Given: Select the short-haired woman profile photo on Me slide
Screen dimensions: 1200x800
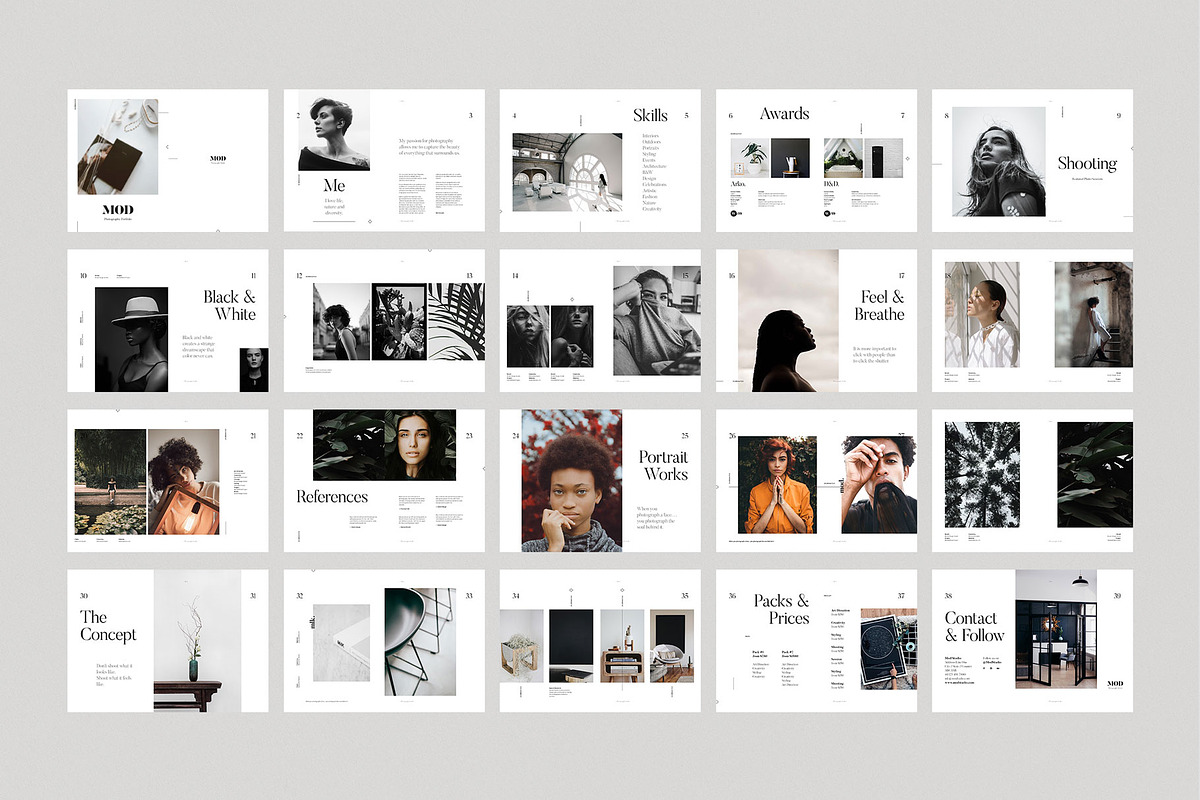Looking at the screenshot, I should tap(334, 130).
